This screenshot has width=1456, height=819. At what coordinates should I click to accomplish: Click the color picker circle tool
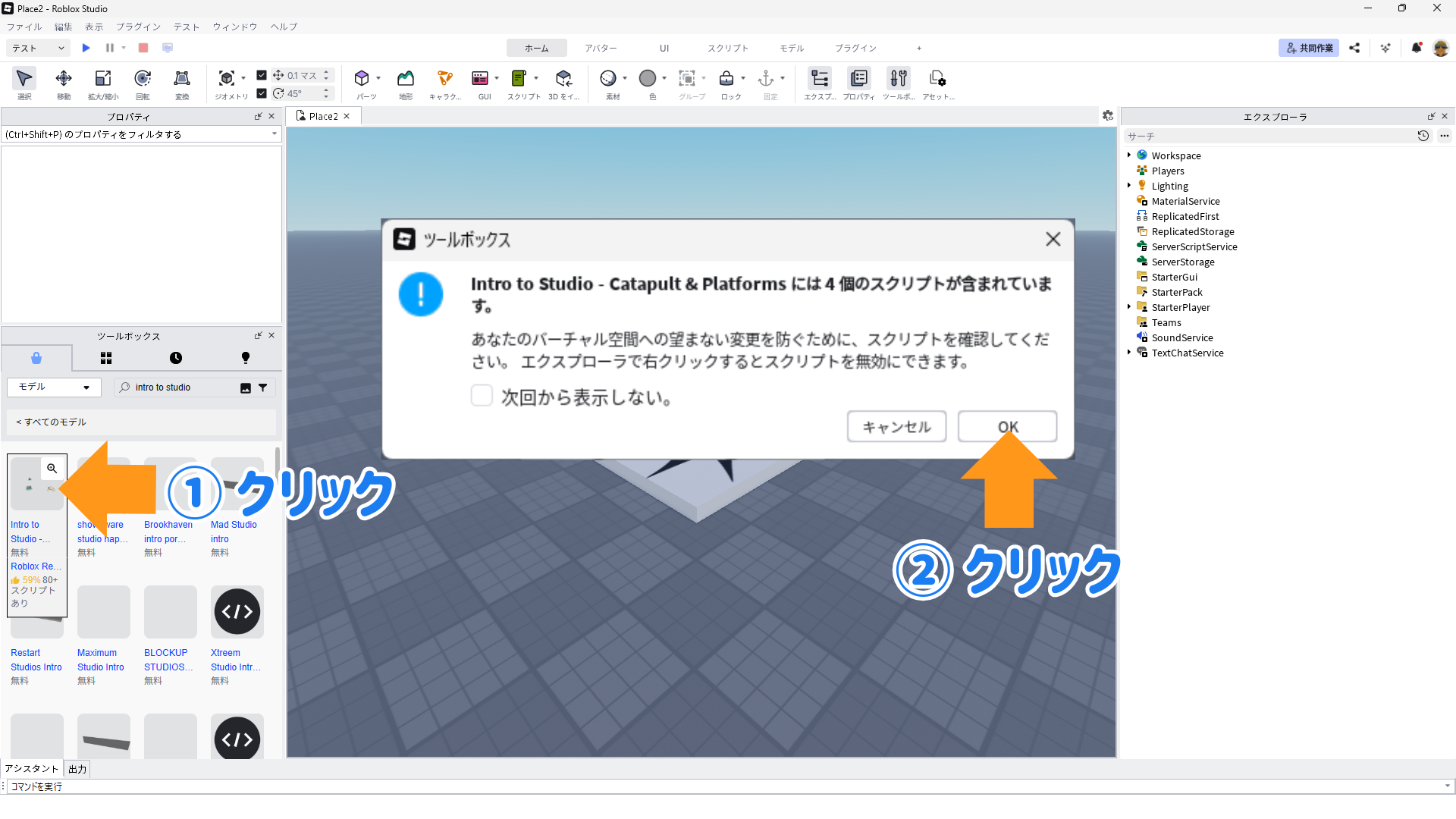(647, 78)
